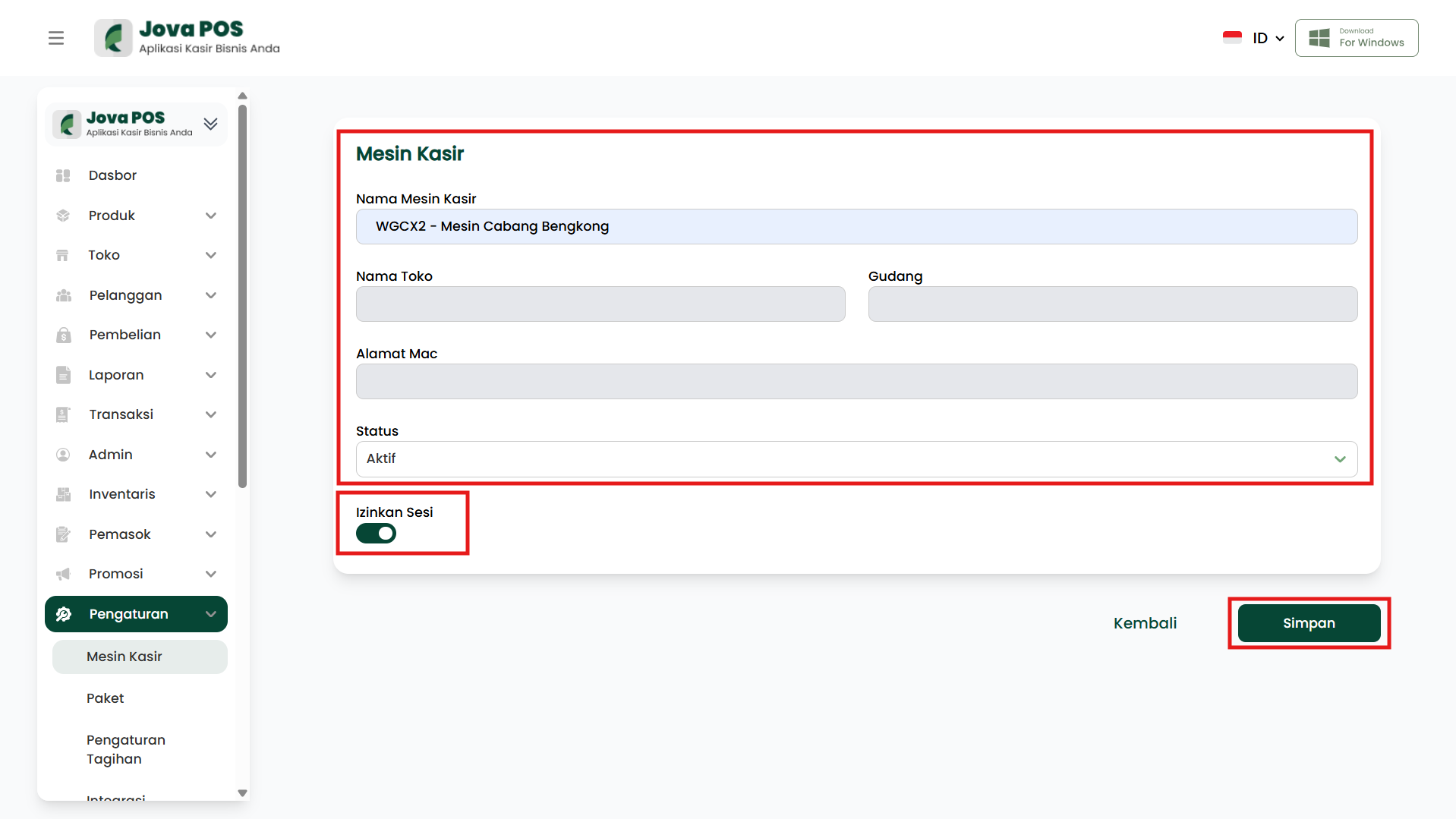The height and width of the screenshot is (819, 1456).
Task: Click the Produk box icon in sidebar
Action: click(63, 216)
